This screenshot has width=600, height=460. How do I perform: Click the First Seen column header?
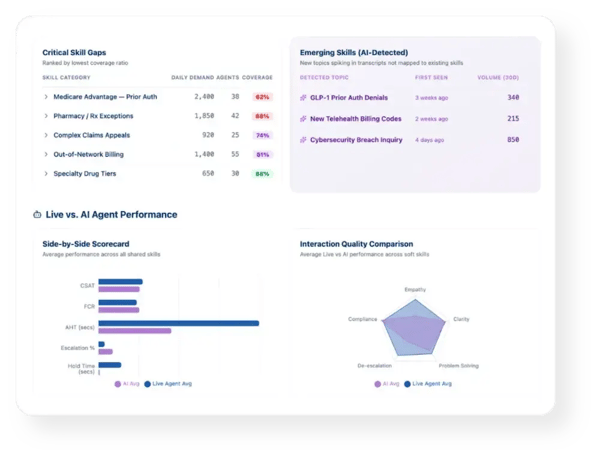(431, 77)
